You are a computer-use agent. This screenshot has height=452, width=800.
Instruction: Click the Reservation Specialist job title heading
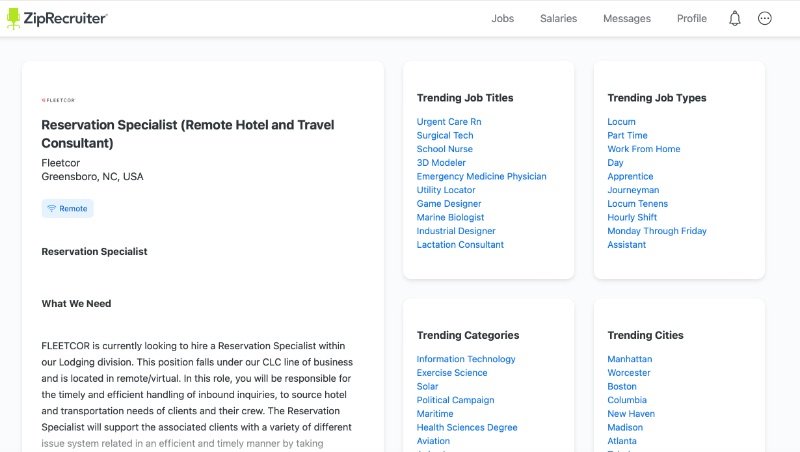188,134
